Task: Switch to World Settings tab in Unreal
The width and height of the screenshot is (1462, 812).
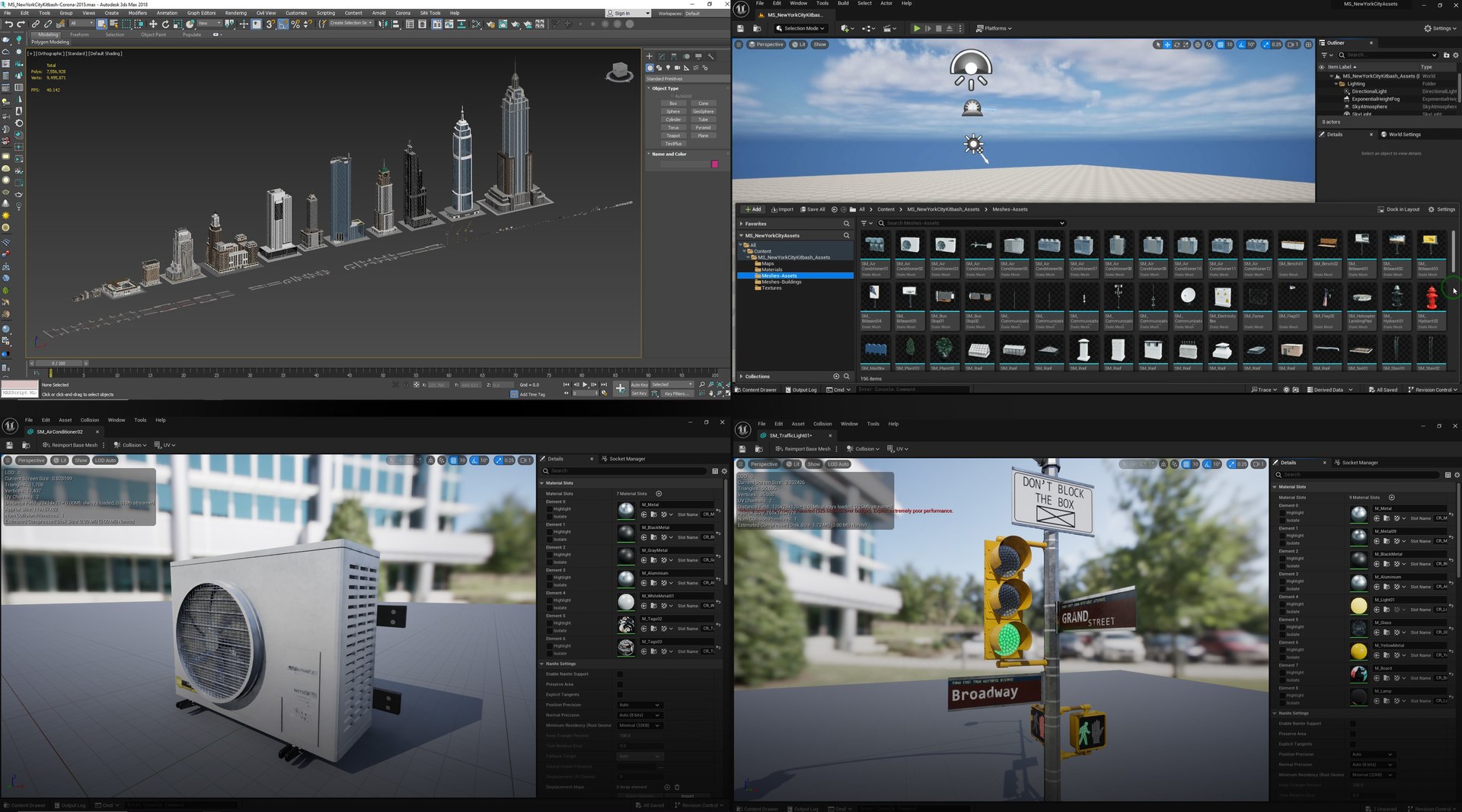Action: (1400, 135)
